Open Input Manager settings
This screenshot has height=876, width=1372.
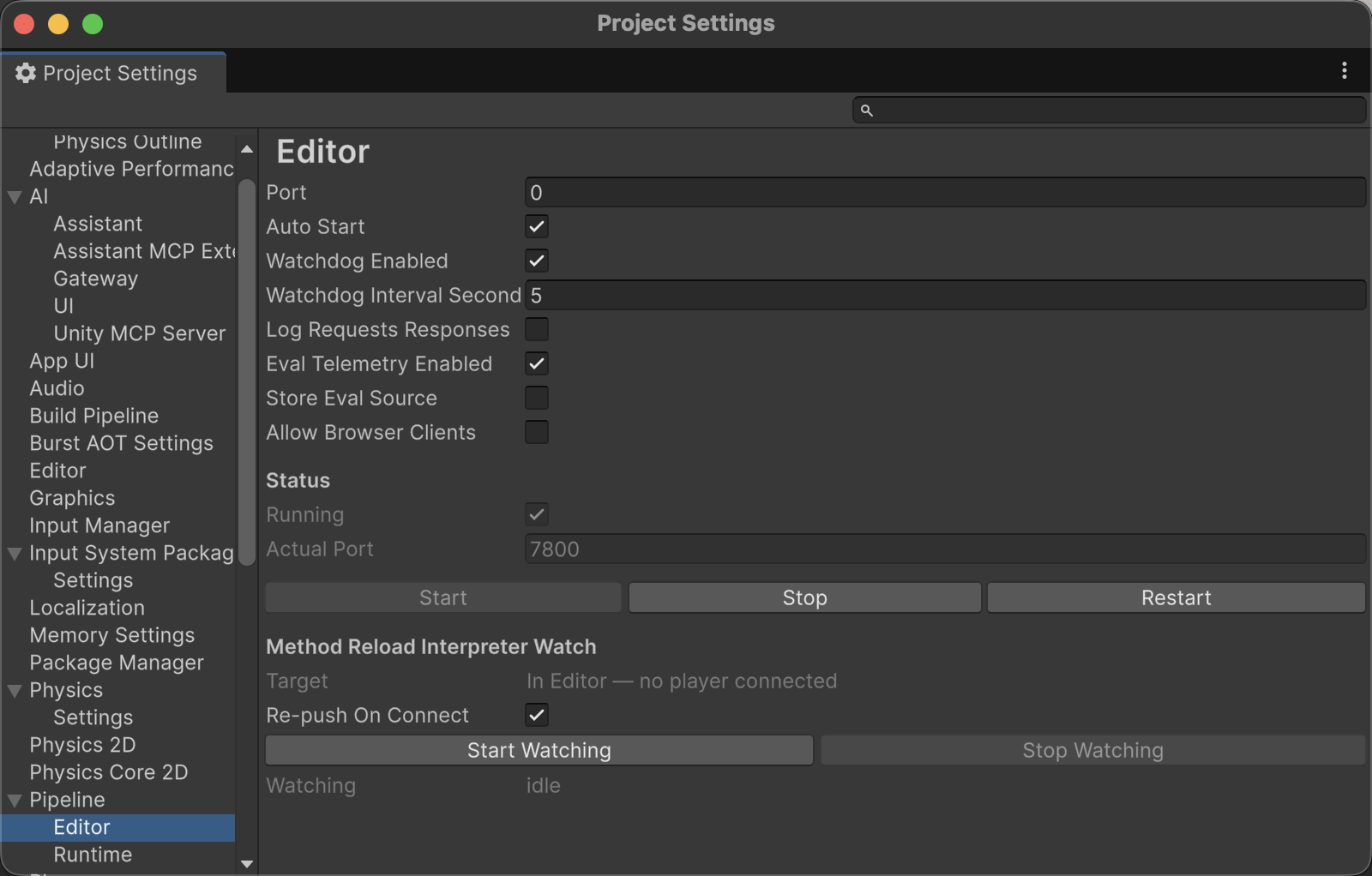pos(99,525)
